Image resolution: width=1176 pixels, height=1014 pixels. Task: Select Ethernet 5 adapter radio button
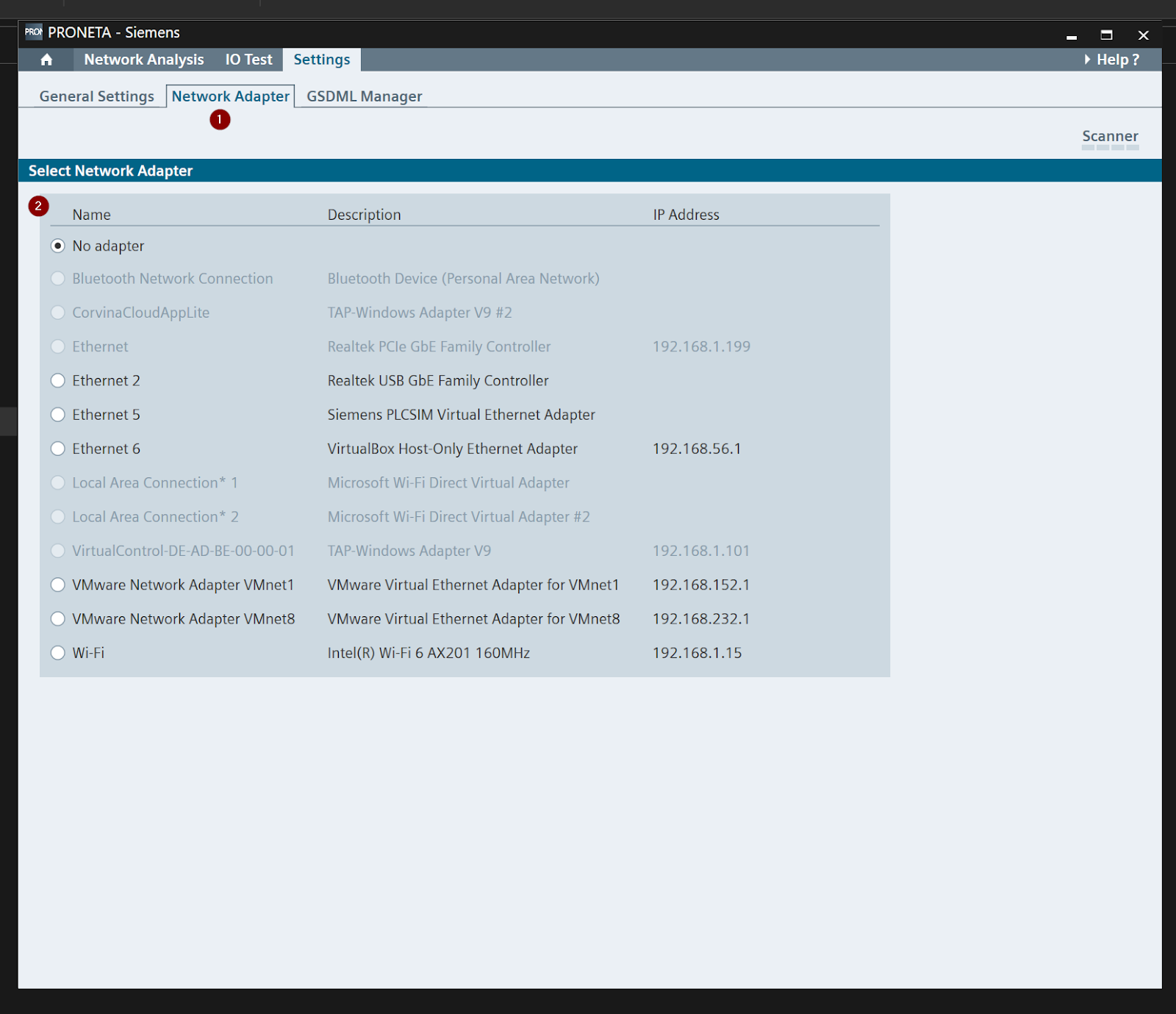coord(58,414)
